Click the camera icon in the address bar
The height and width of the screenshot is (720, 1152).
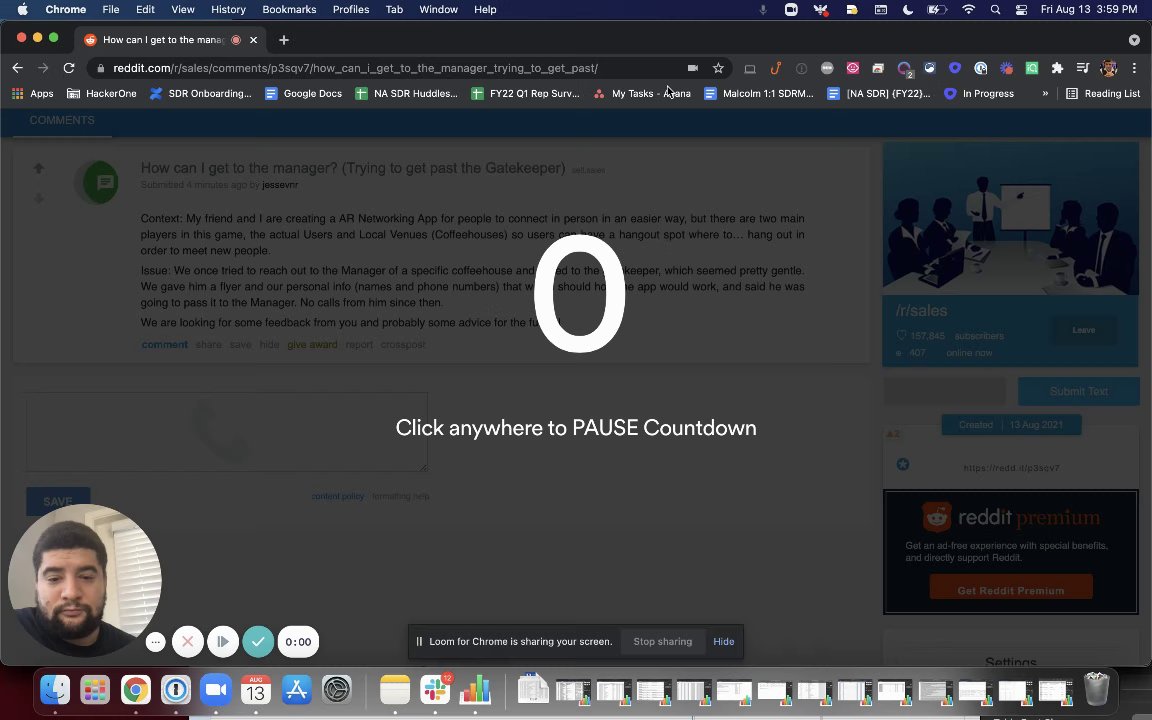[x=693, y=68]
